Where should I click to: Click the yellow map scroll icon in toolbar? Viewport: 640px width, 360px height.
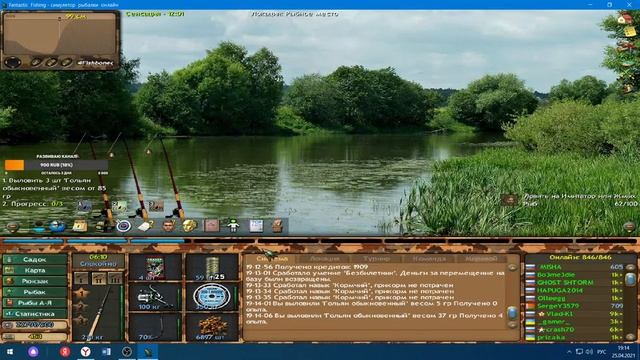[80, 226]
